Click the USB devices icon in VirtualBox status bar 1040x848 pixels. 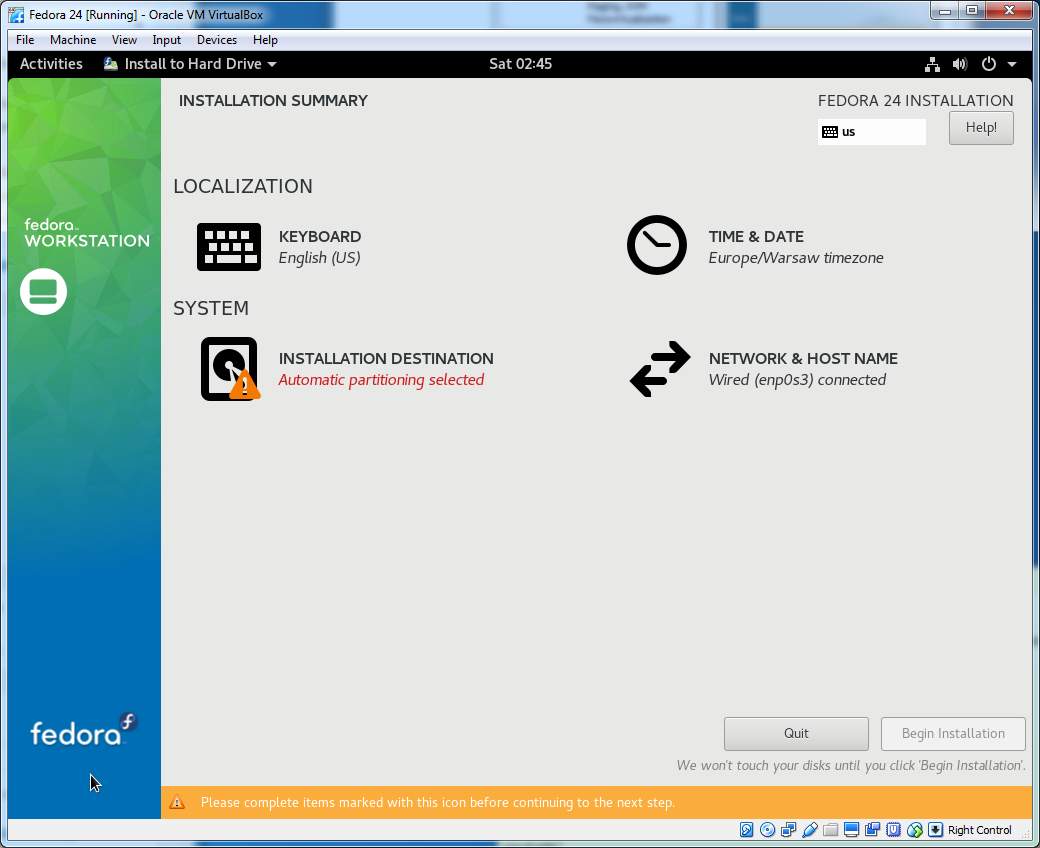810,829
